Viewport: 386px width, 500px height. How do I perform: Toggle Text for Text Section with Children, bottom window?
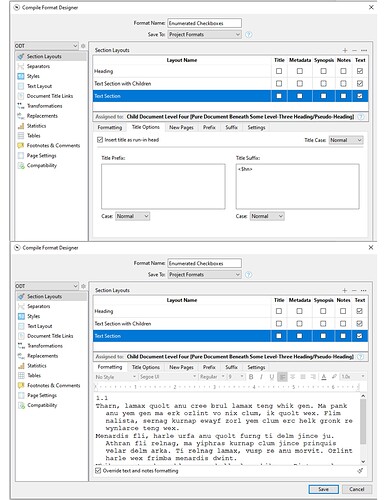click(x=359, y=324)
